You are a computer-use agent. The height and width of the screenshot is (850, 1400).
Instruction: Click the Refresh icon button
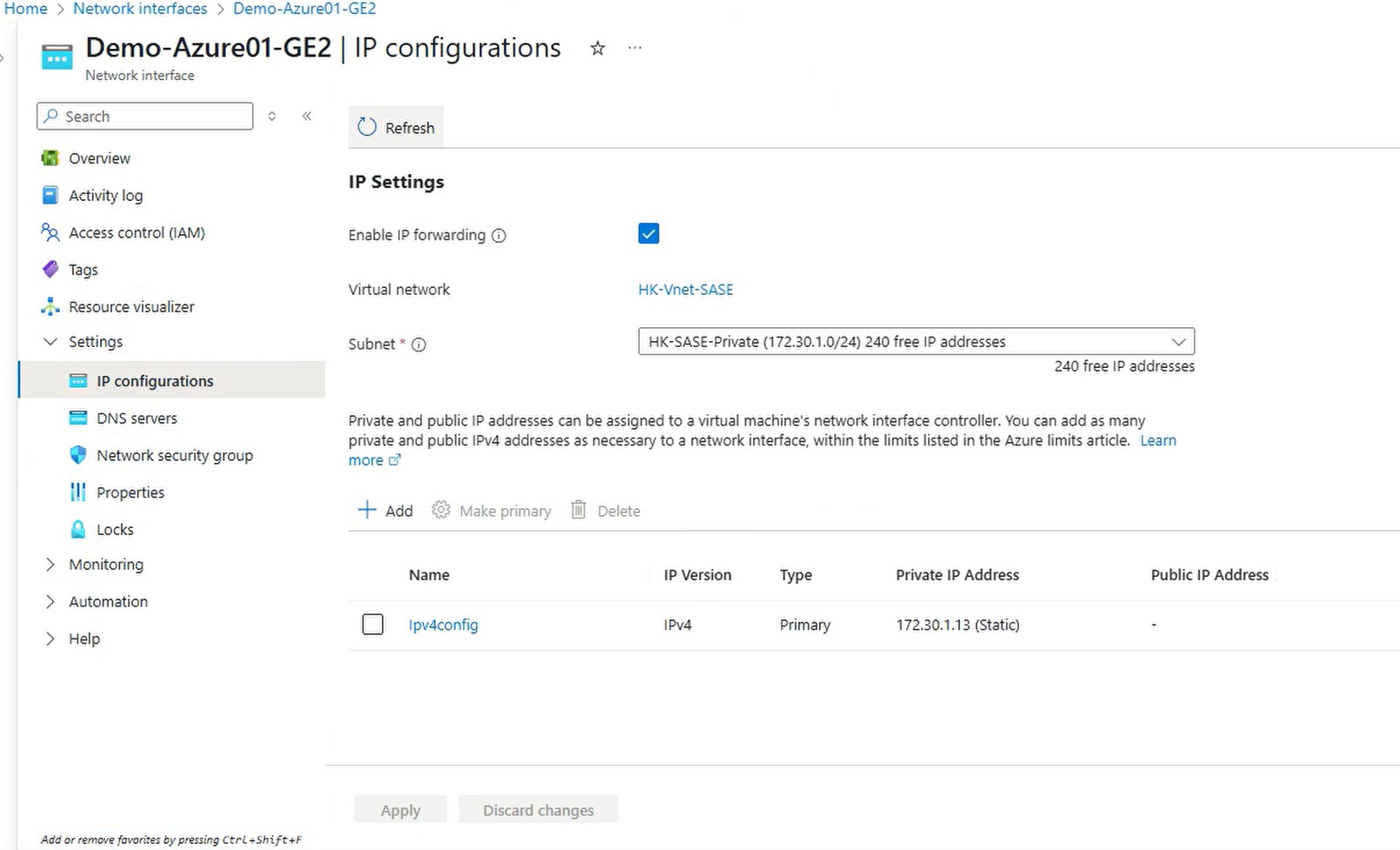pos(368,127)
